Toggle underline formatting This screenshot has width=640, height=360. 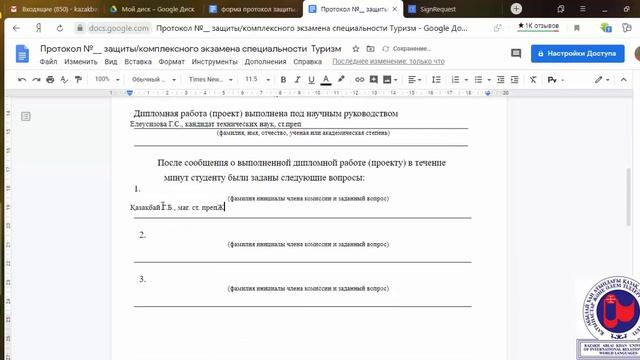[x=311, y=80]
